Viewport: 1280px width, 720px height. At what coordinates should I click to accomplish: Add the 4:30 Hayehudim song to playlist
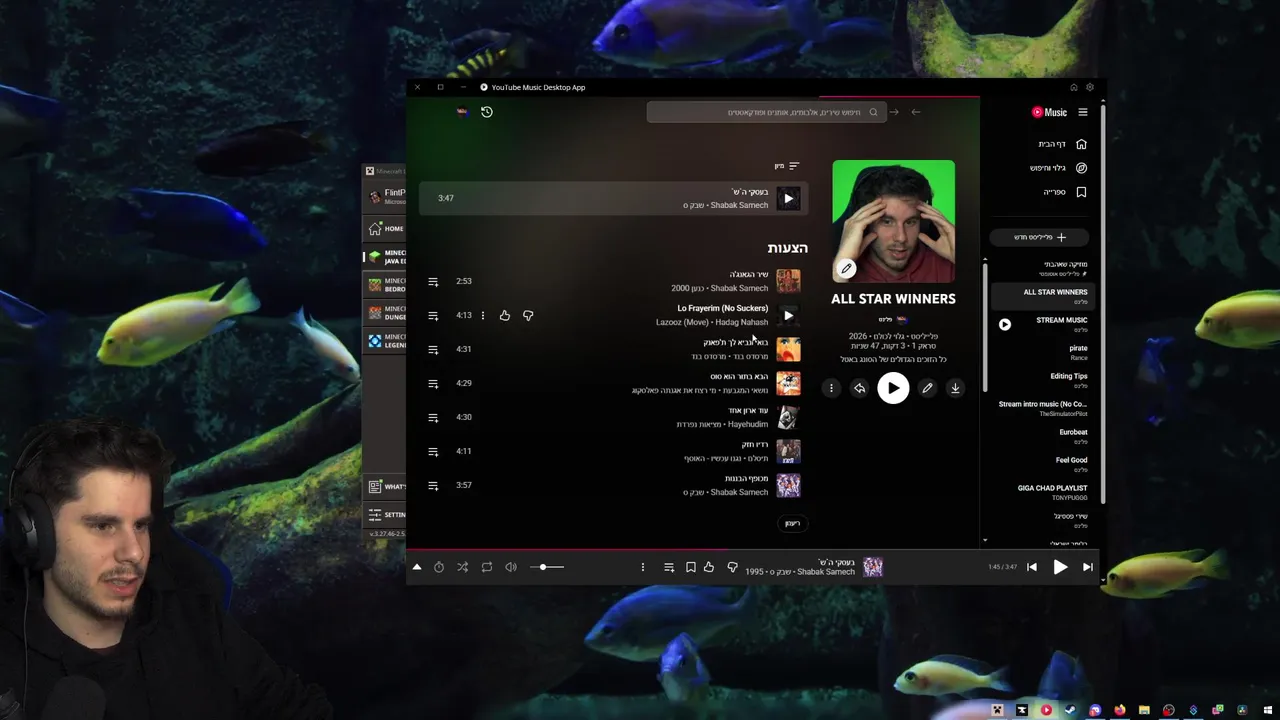[x=433, y=418]
